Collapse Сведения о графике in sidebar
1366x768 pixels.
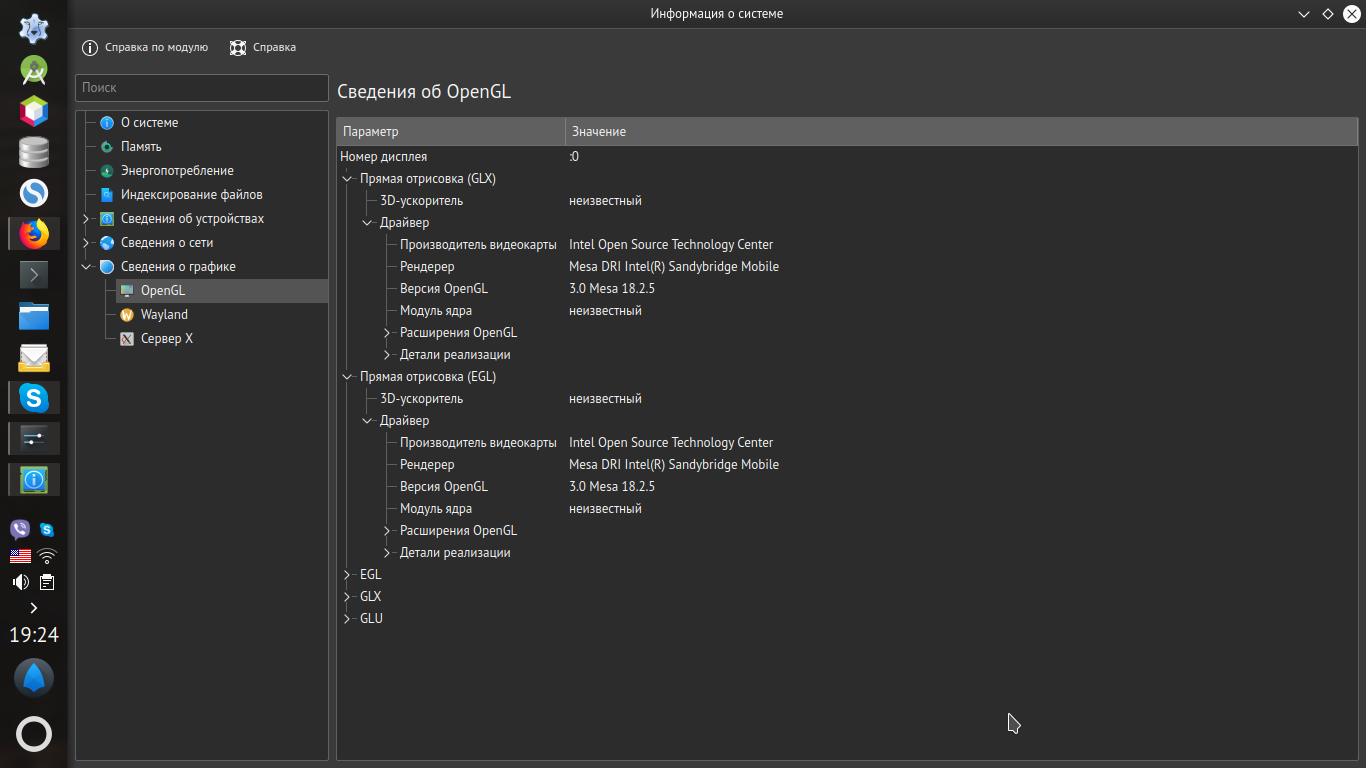86,267
